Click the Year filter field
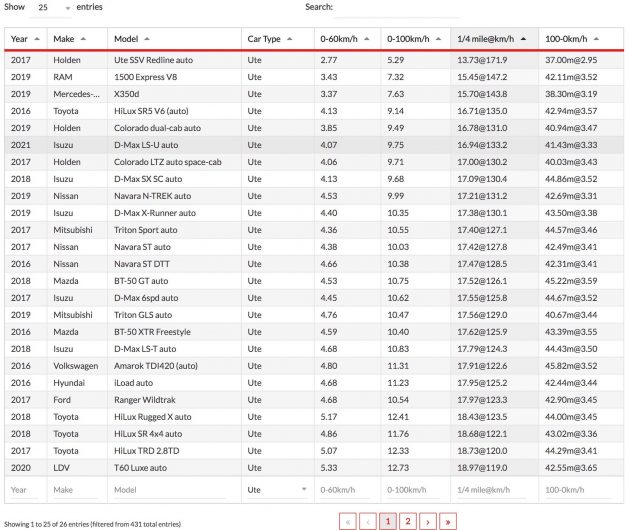The width and height of the screenshot is (629, 530). coord(25,489)
